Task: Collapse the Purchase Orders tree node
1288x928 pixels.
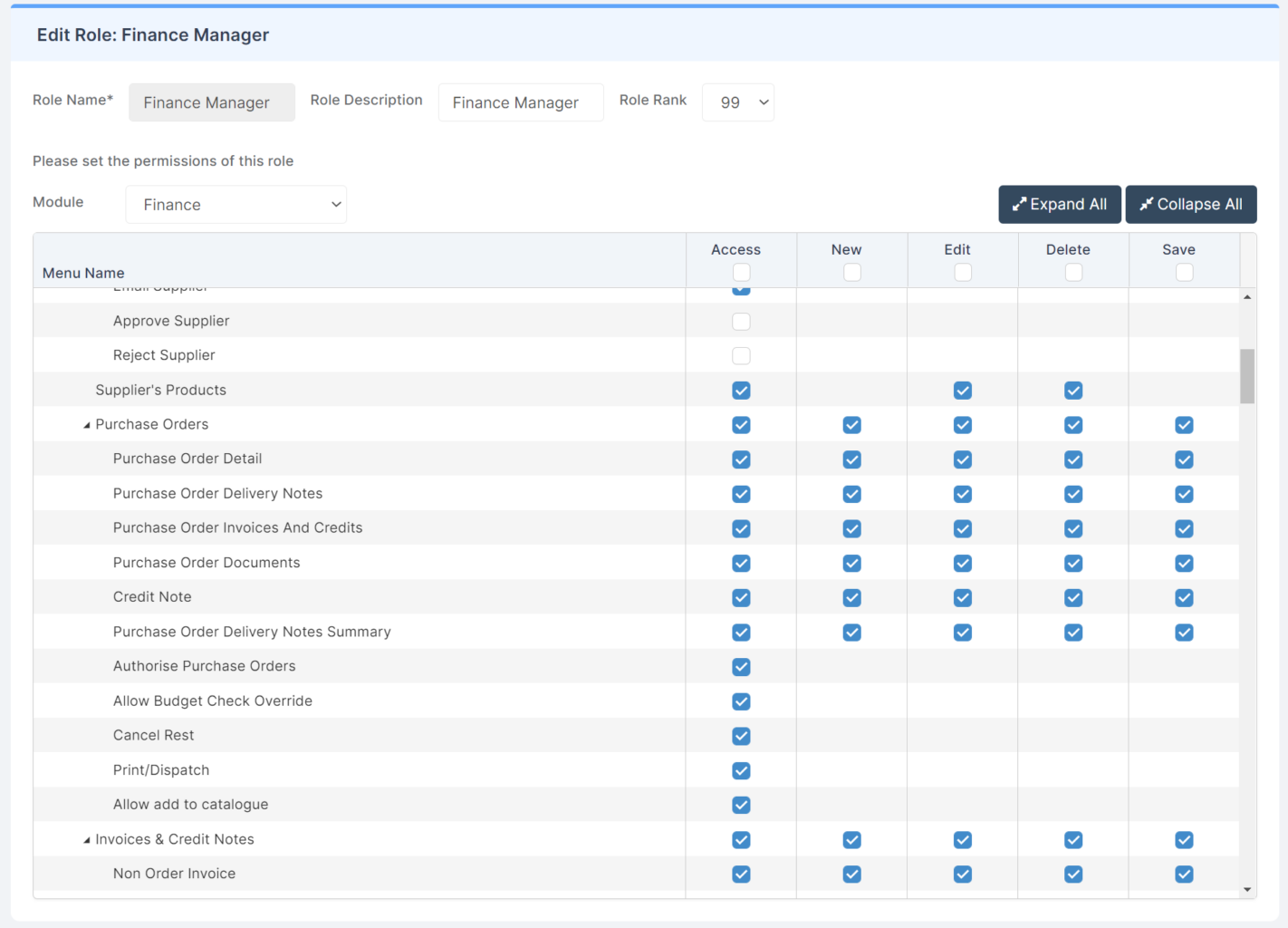Action: pyautogui.click(x=87, y=425)
